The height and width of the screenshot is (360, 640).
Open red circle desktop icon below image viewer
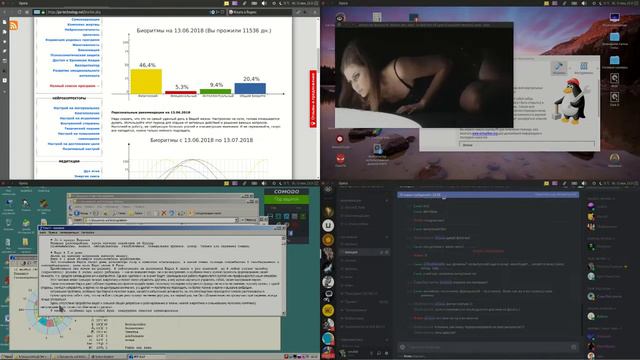(x=340, y=139)
